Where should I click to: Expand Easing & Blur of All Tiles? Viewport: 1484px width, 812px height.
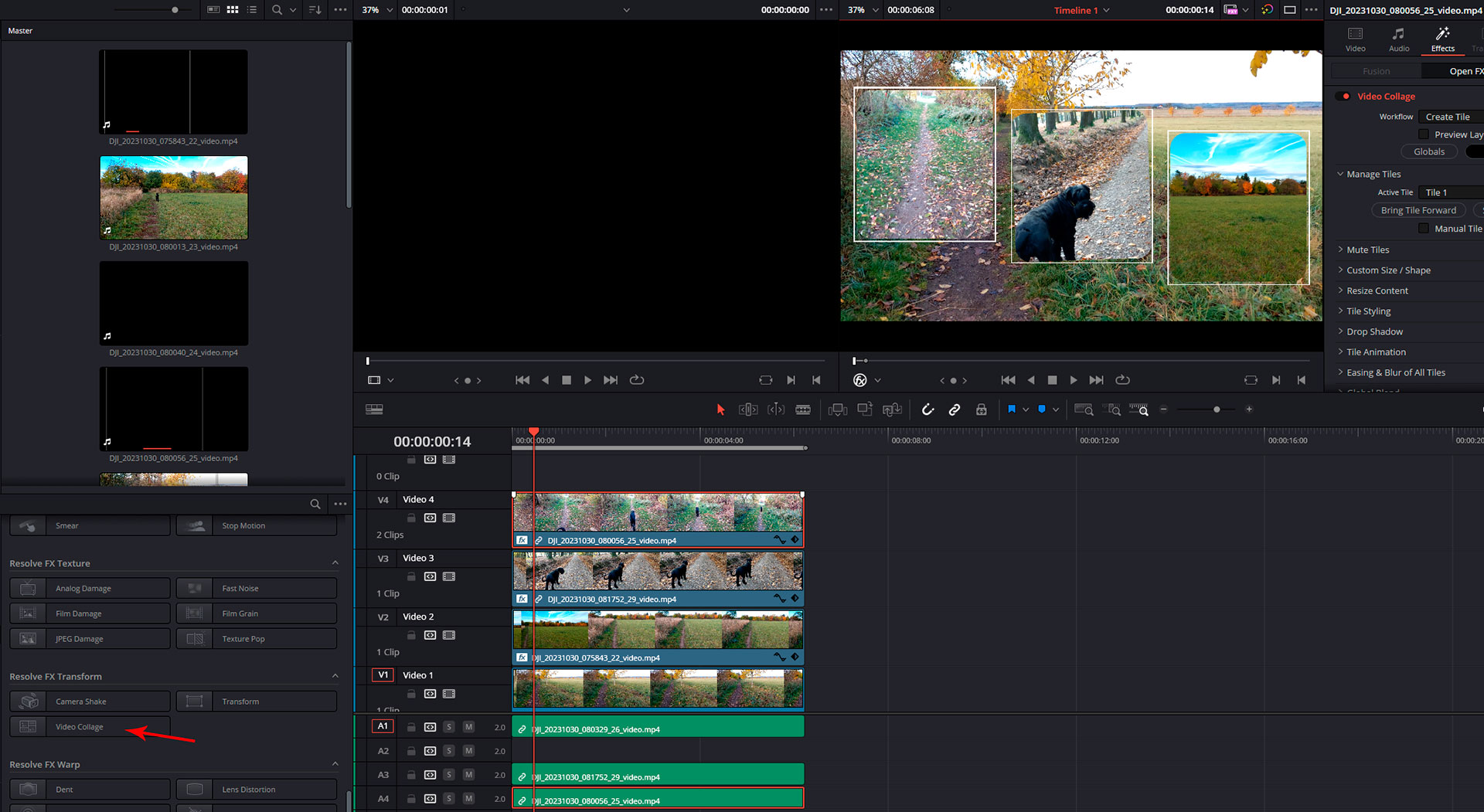(1340, 372)
